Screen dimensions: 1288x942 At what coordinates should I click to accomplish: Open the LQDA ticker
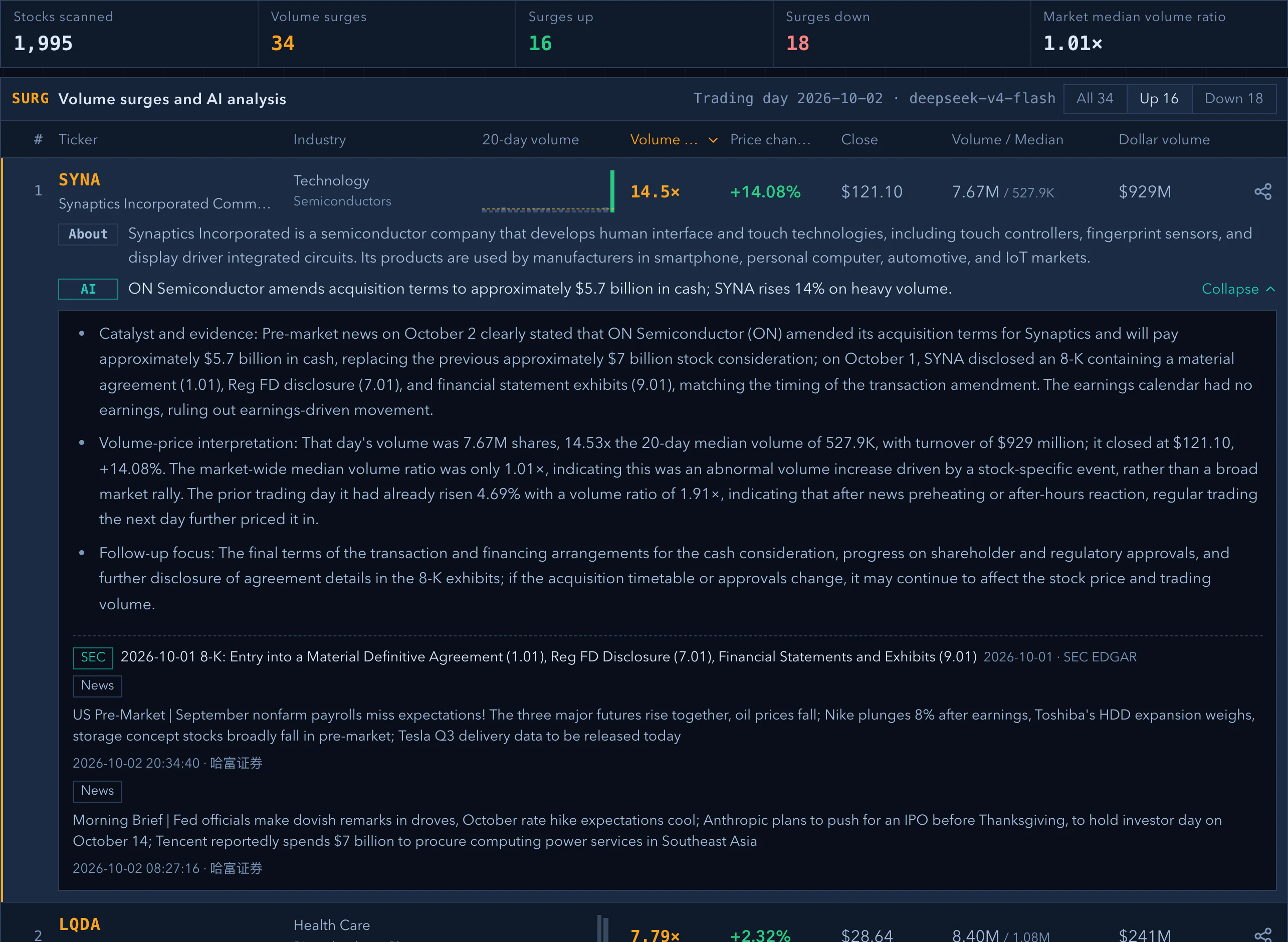point(79,924)
